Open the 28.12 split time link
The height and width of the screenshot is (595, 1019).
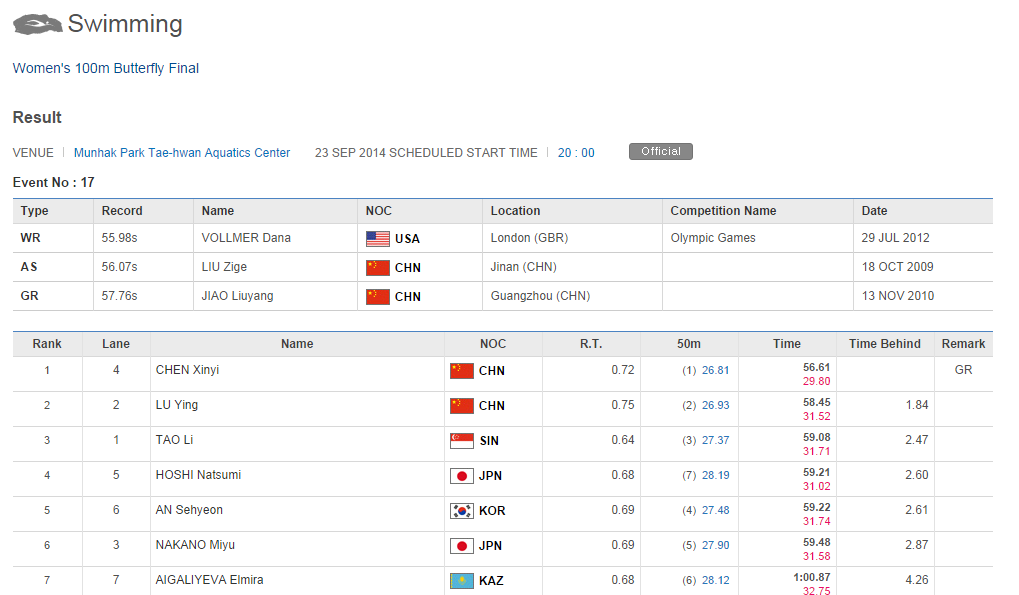pos(716,580)
